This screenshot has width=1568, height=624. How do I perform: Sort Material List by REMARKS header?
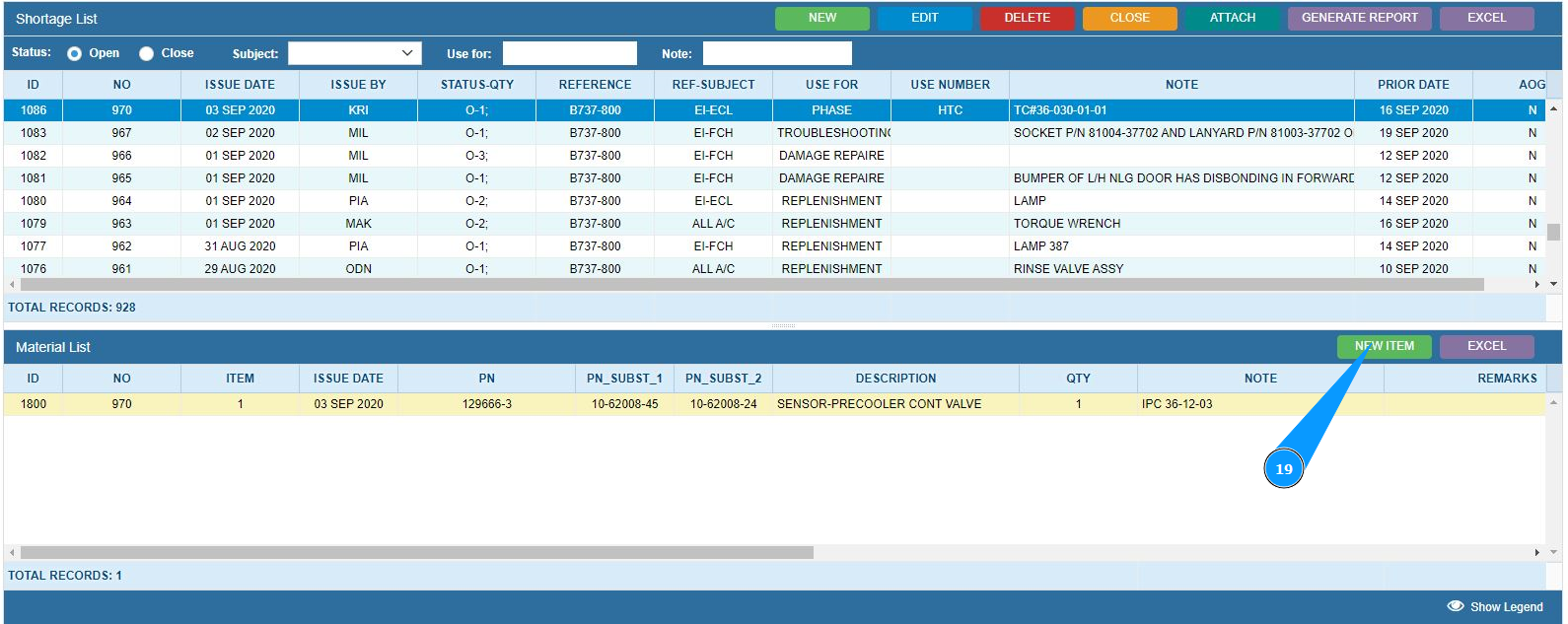click(x=1464, y=379)
